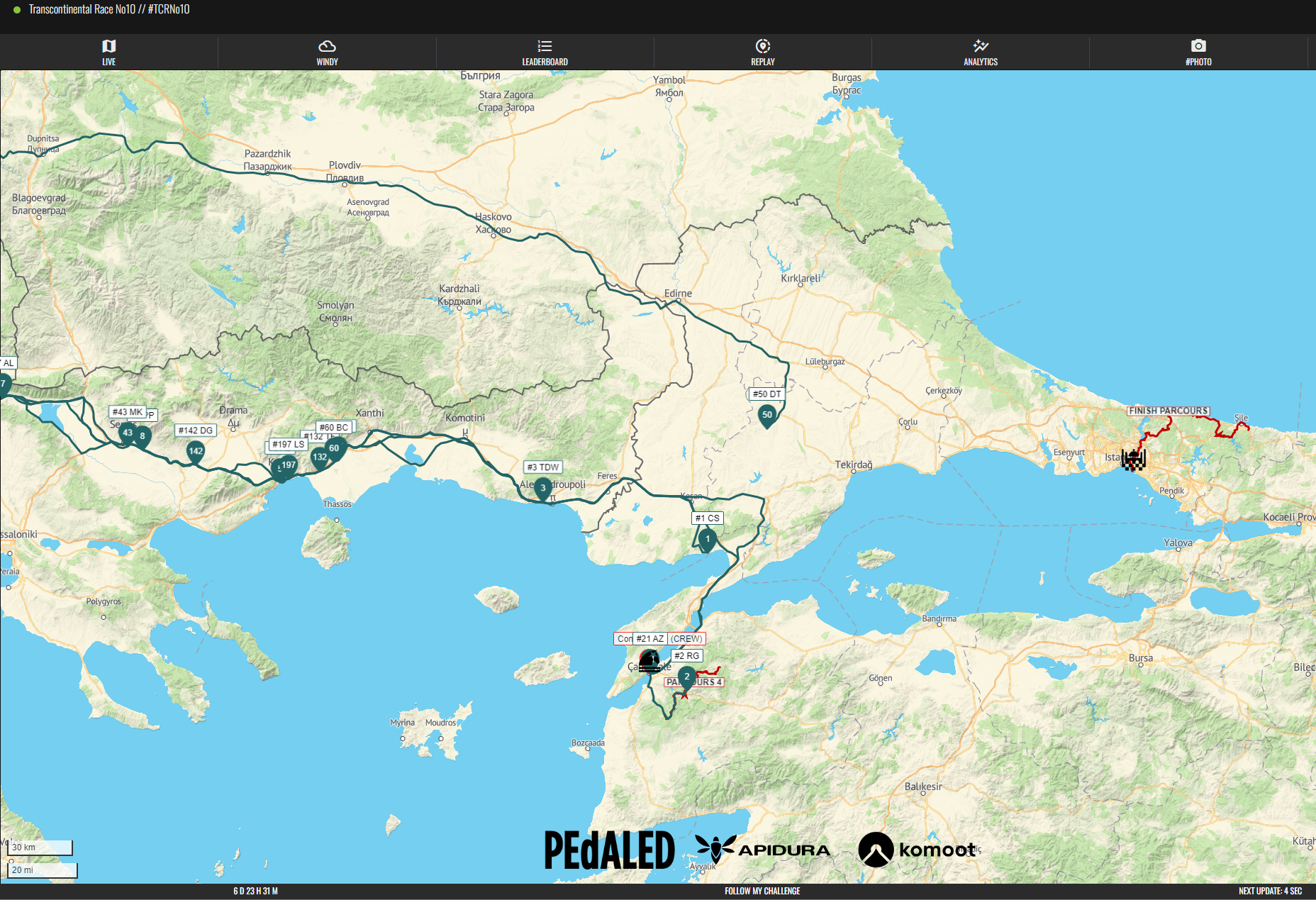1316x900 pixels.
Task: Select rider 8 map pin
Action: [143, 438]
